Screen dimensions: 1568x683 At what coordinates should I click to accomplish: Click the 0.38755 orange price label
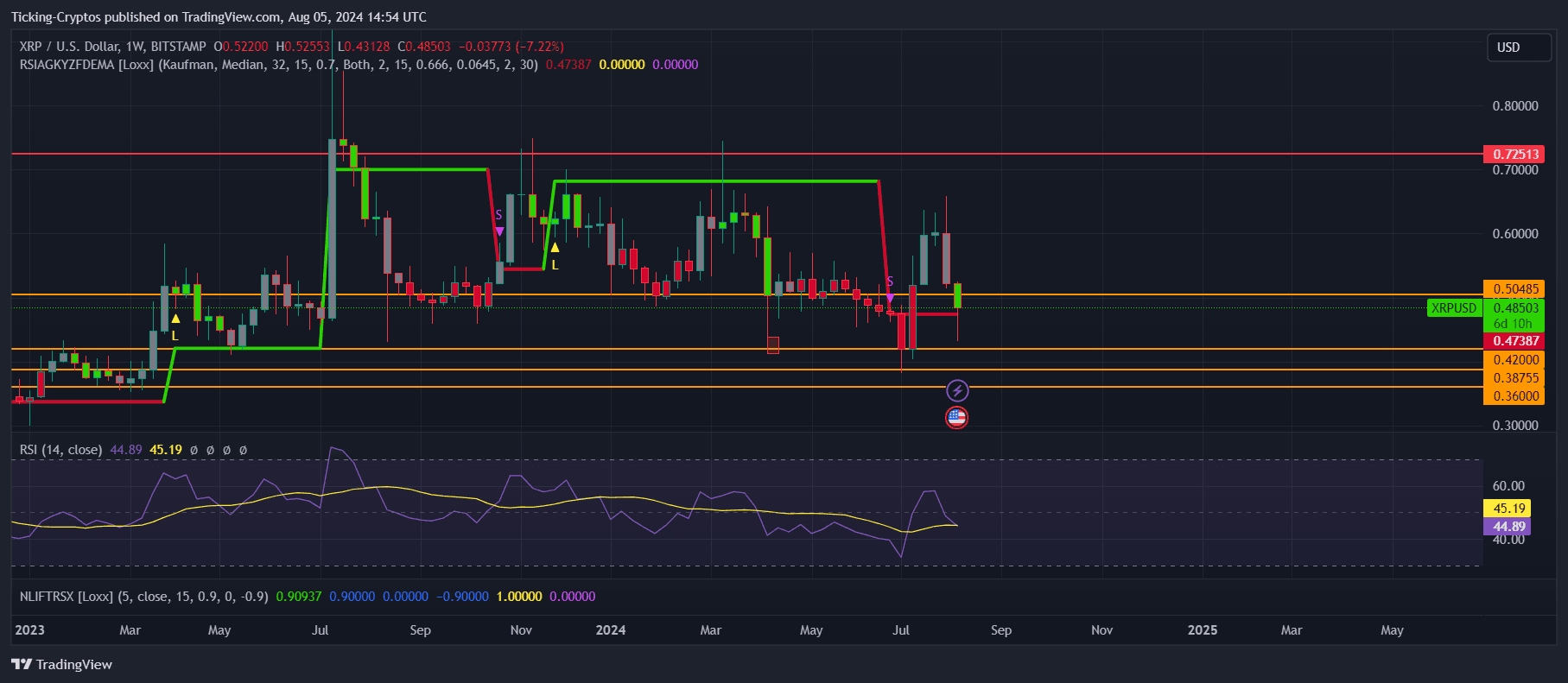pos(1514,378)
